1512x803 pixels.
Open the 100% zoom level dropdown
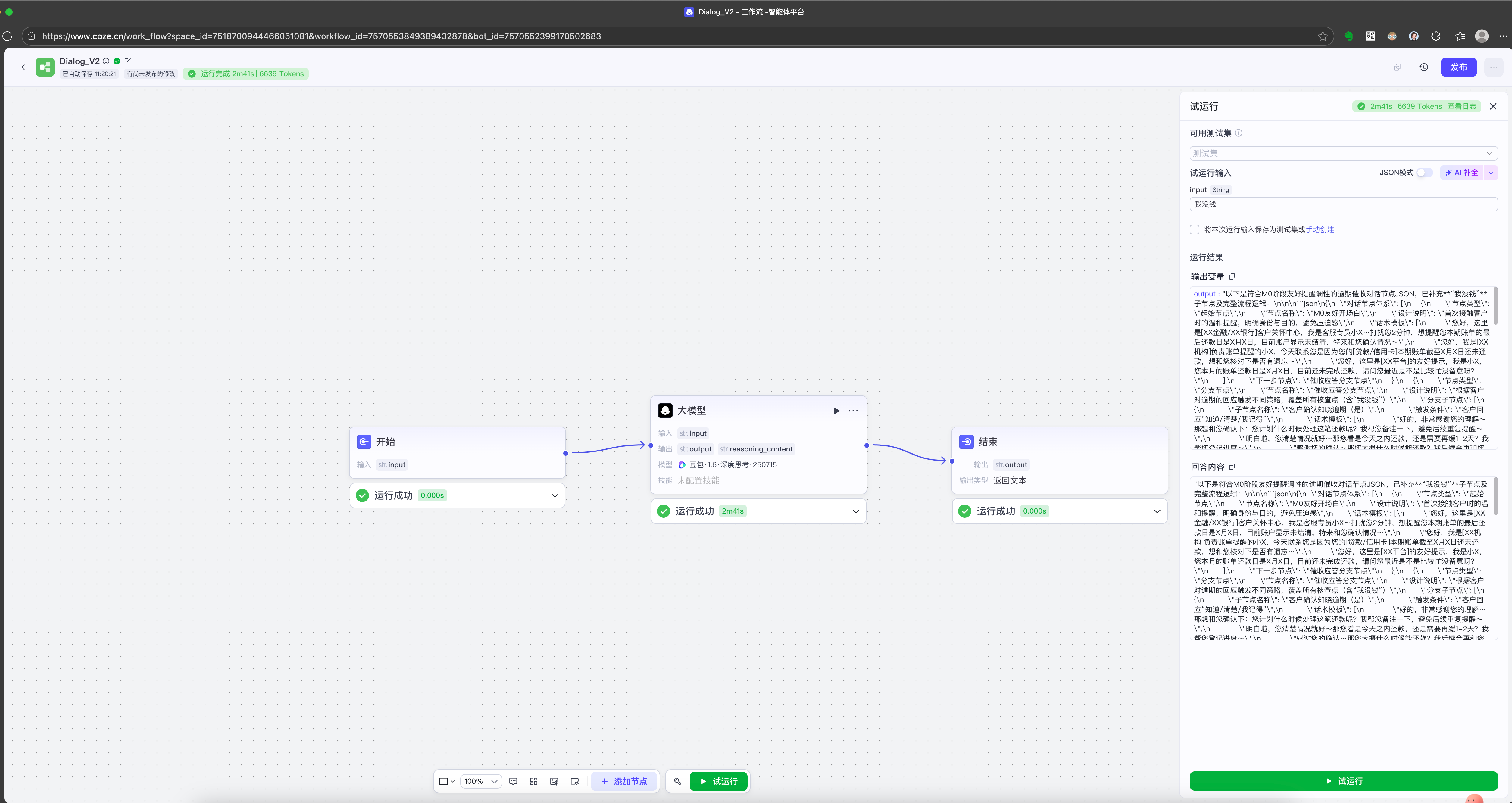pos(480,781)
